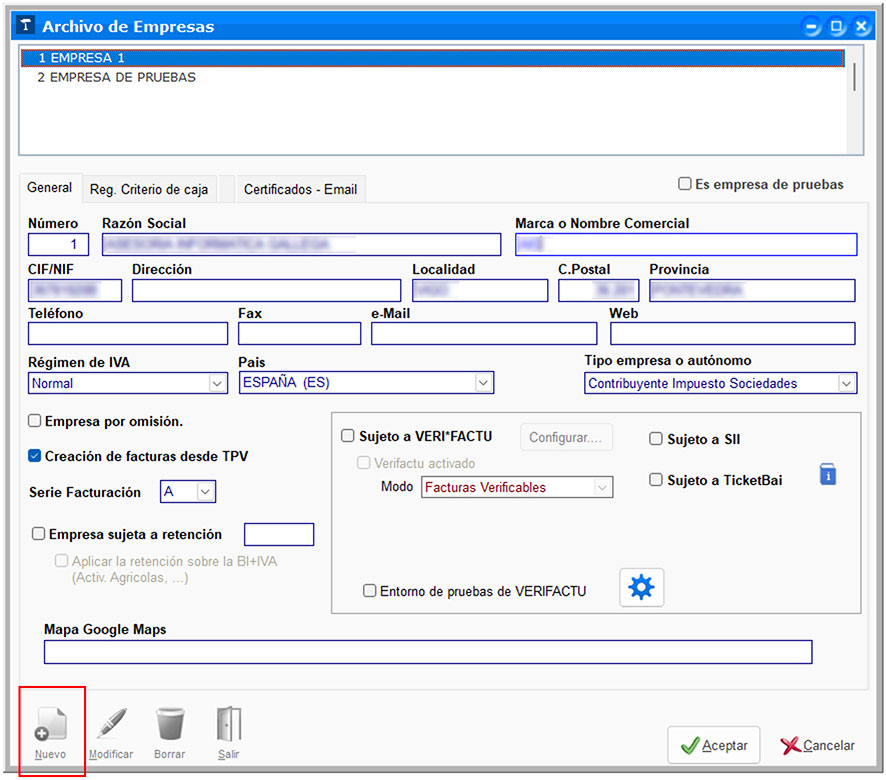Open Tipo empresa o autónomo dropdown
886x780 pixels.
pos(846,383)
